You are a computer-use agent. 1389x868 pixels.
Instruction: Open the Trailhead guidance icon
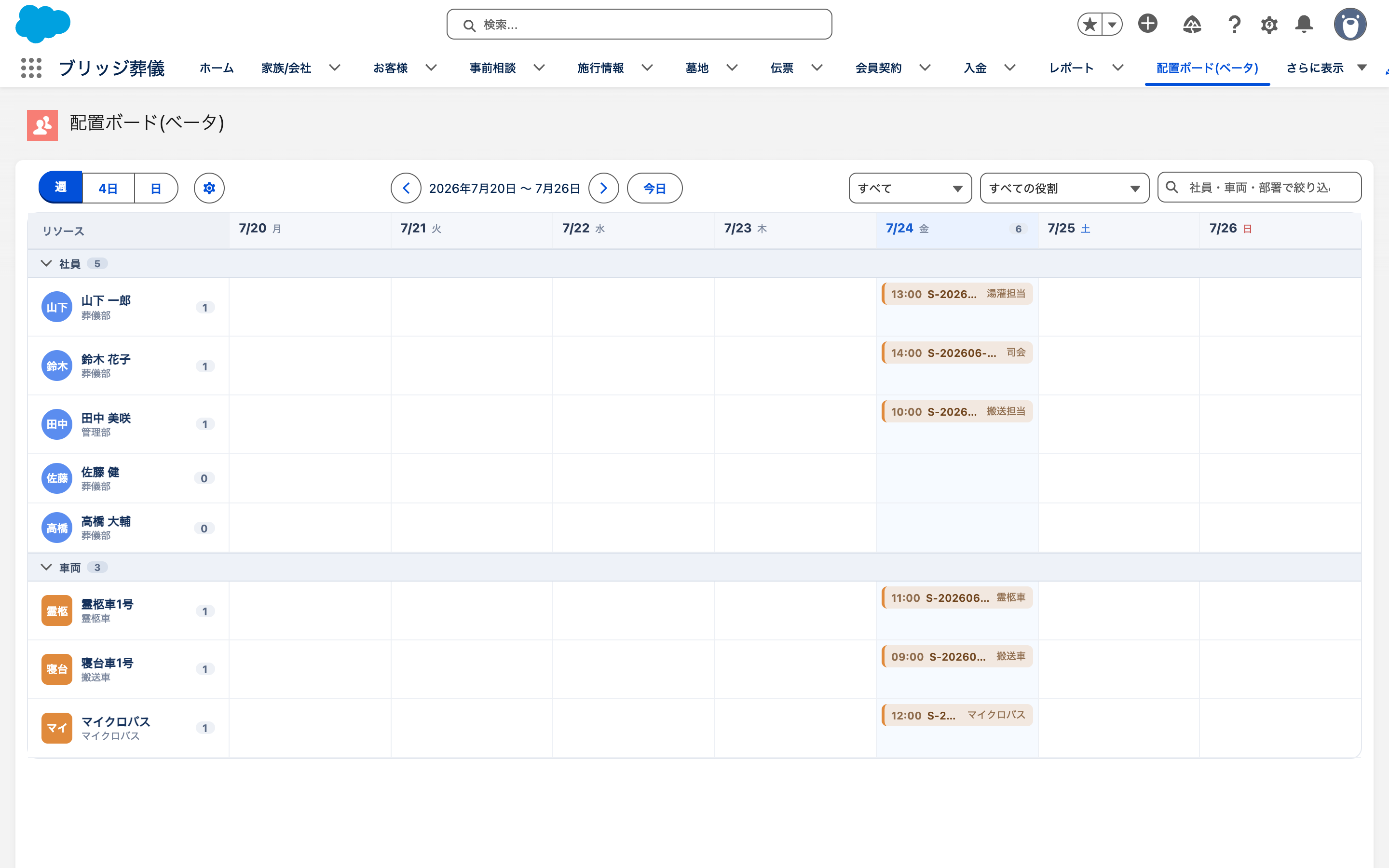[x=1192, y=25]
